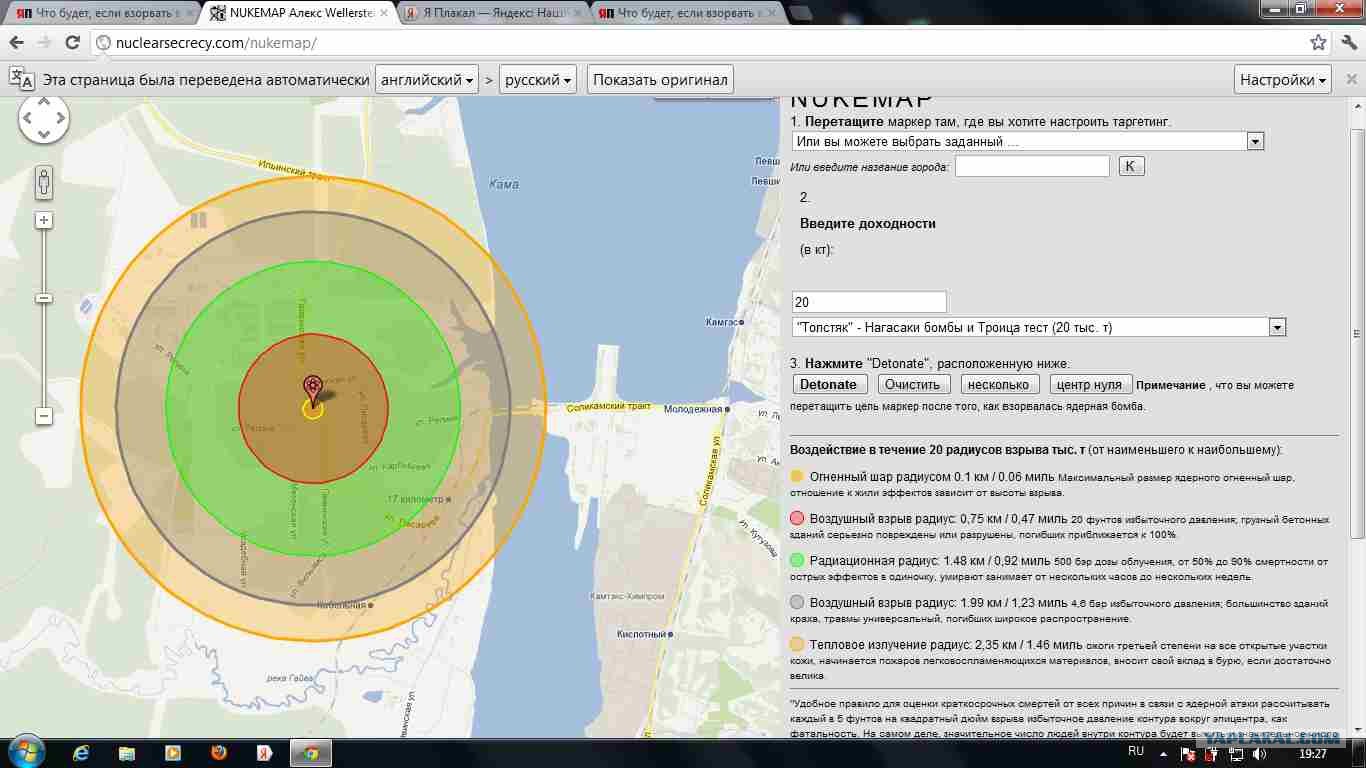Click the translate icon in the translation bar
Viewport: 1366px width, 768px height.
click(21, 79)
